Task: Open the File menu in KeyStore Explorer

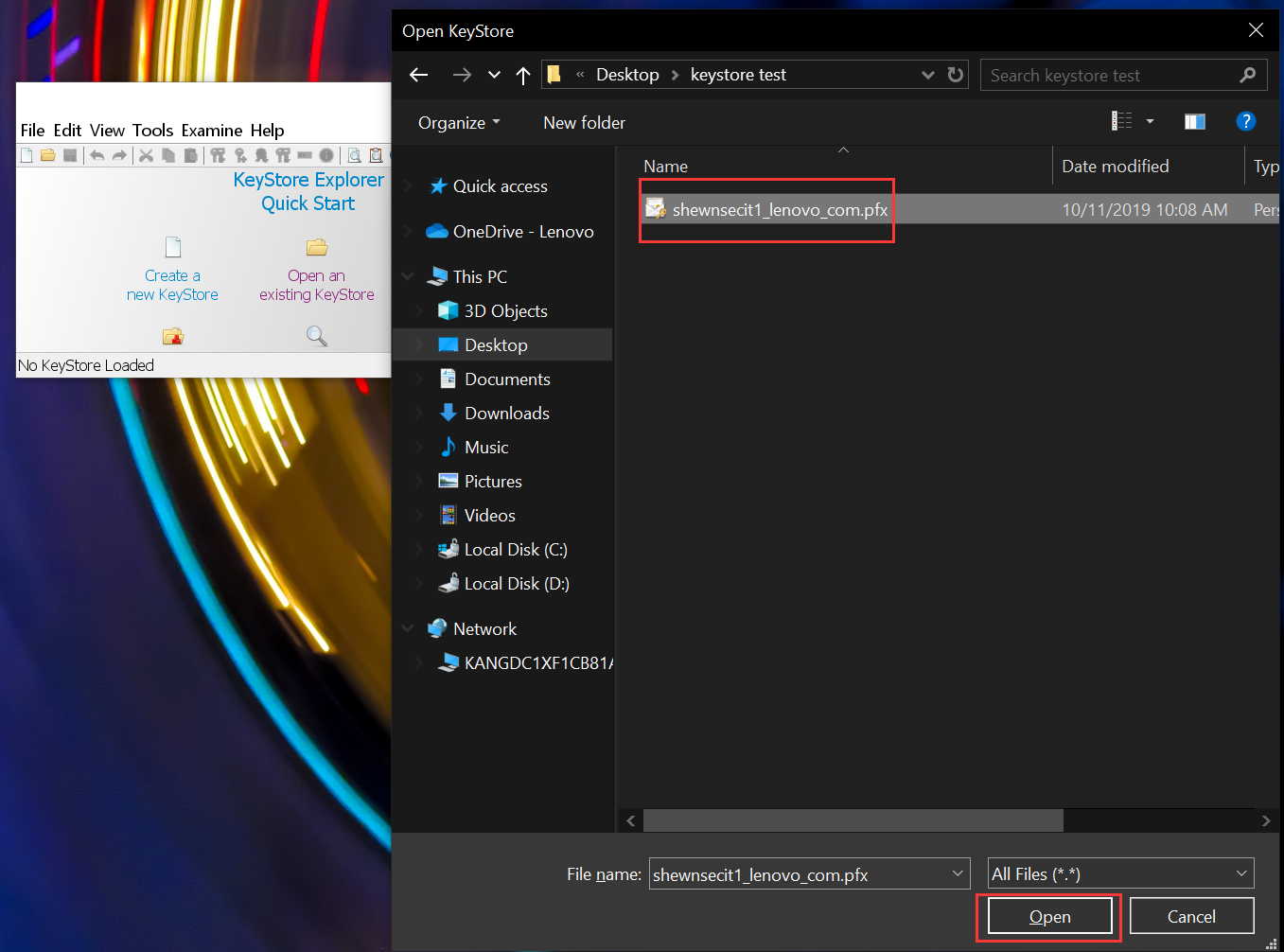Action: coord(32,130)
